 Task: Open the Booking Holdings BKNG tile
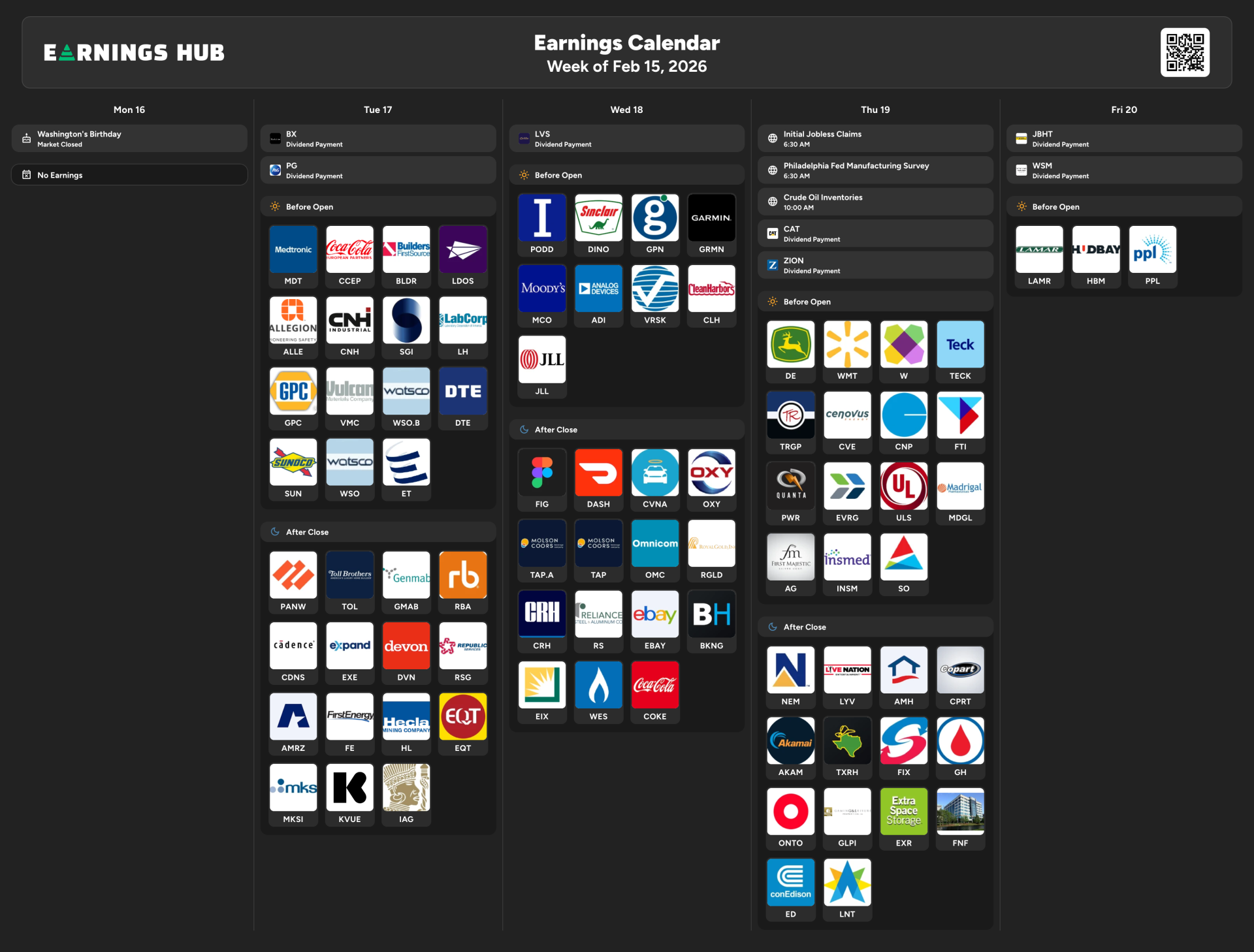(711, 614)
